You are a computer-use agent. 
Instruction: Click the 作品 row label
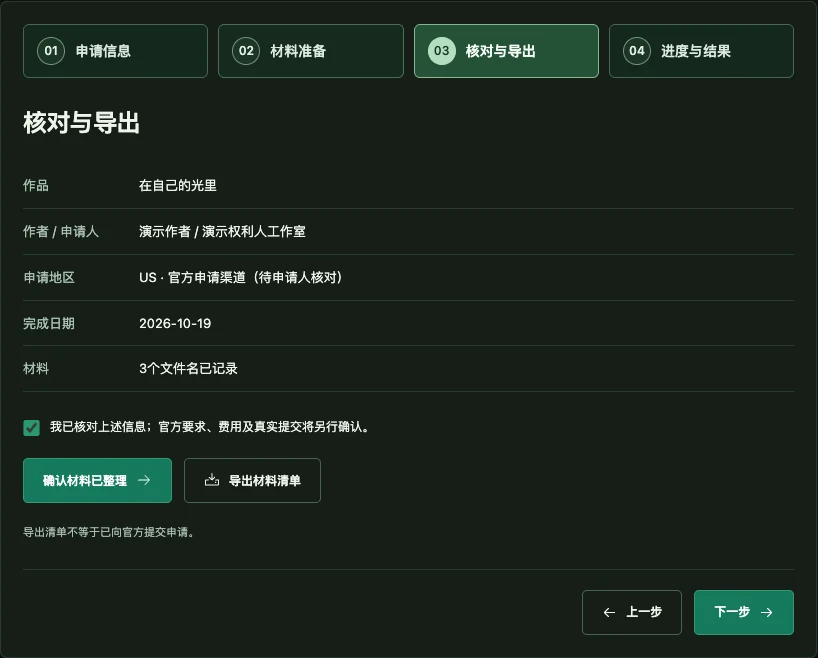(x=35, y=185)
